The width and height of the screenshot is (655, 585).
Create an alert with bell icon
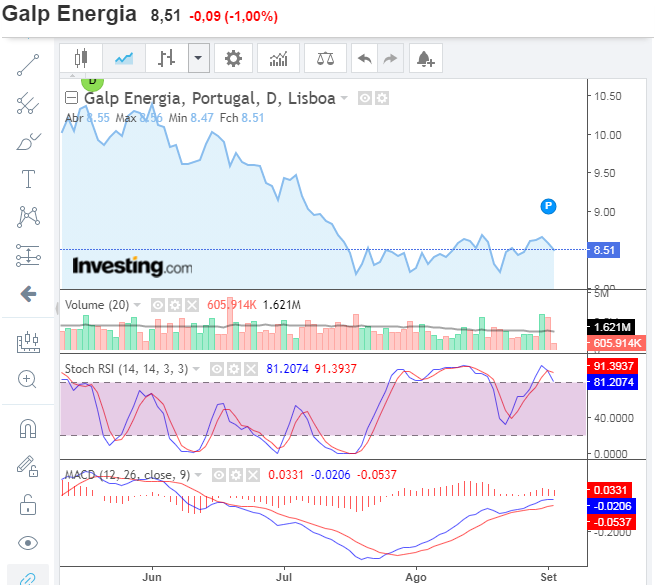click(426, 58)
